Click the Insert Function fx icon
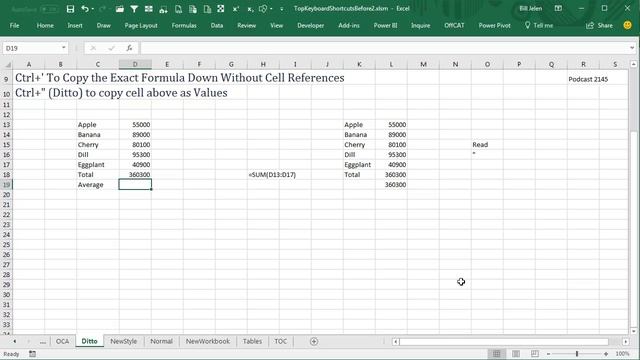640x360 pixels. [x=129, y=48]
